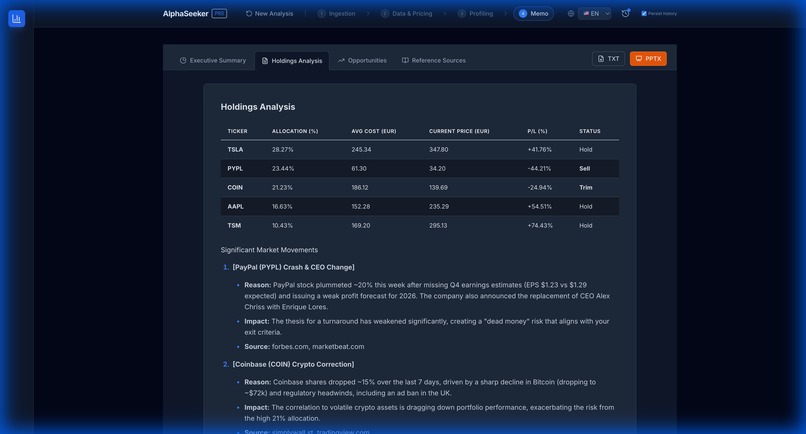Click the +41.76% P/L value
Viewport: 806px width, 434px height.
(x=539, y=150)
